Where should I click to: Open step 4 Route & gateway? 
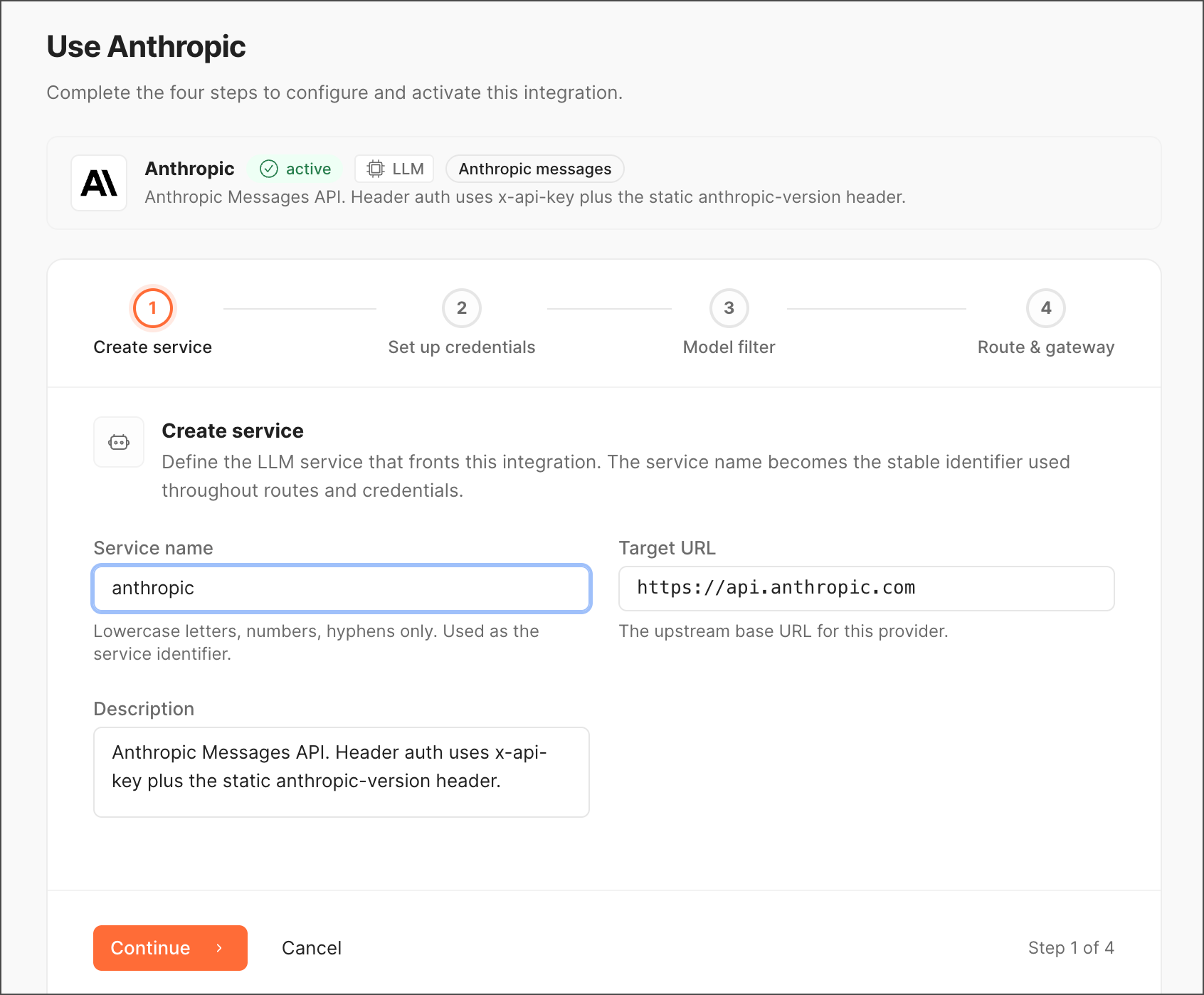tap(1045, 308)
